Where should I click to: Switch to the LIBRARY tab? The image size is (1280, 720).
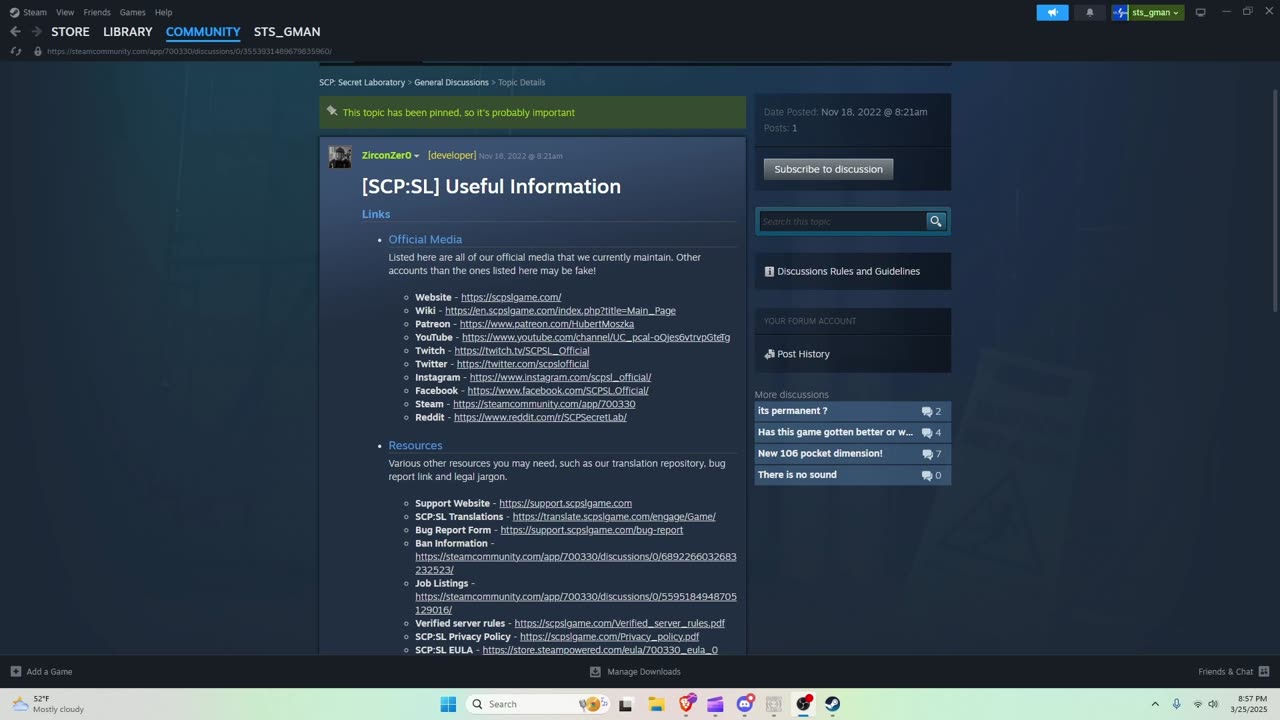pos(128,32)
